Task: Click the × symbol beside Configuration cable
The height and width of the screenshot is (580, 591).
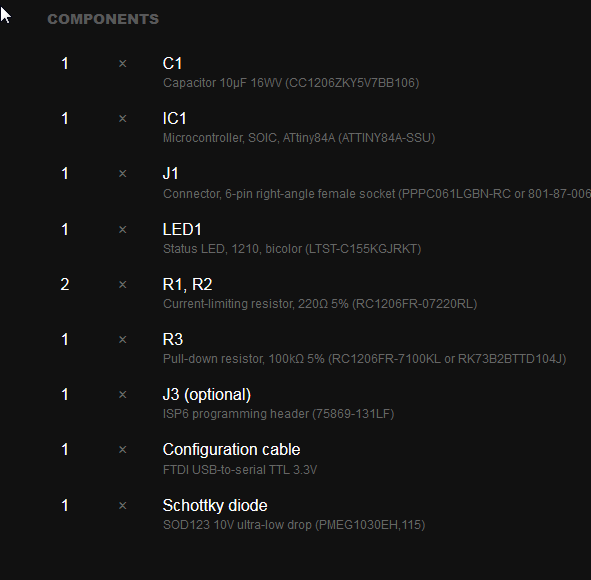Action: tap(122, 450)
